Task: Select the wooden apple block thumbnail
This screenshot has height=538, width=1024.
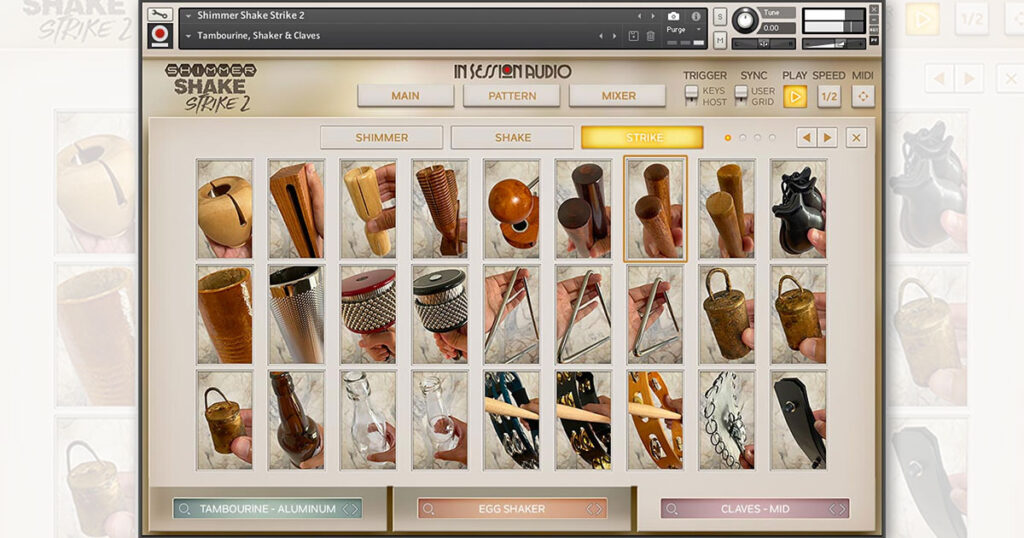Action: (225, 208)
